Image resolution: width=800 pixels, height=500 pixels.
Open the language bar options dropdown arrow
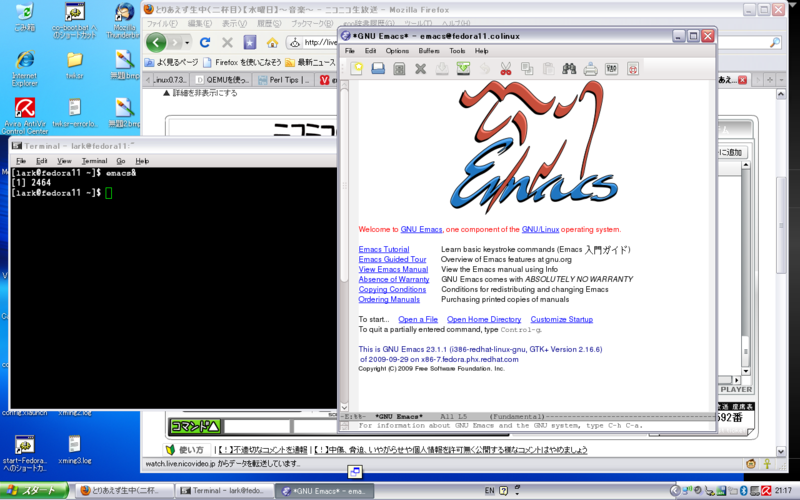(x=517, y=493)
